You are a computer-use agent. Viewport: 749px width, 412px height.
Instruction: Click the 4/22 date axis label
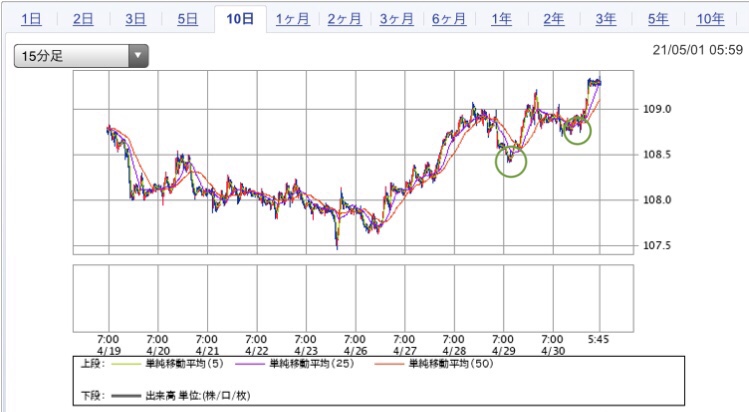coord(257,351)
